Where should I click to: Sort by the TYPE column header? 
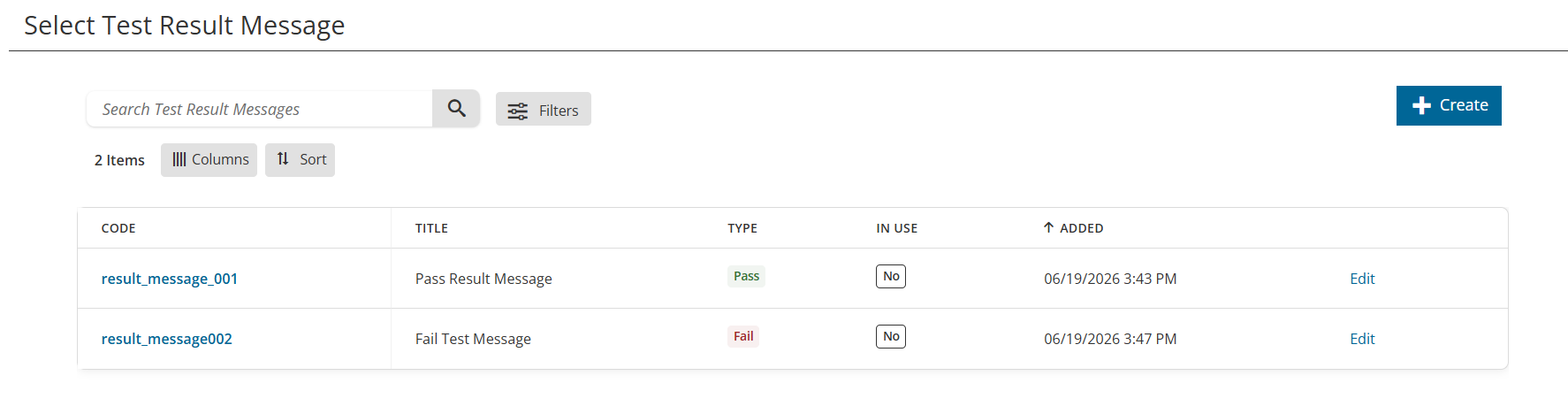point(742,228)
